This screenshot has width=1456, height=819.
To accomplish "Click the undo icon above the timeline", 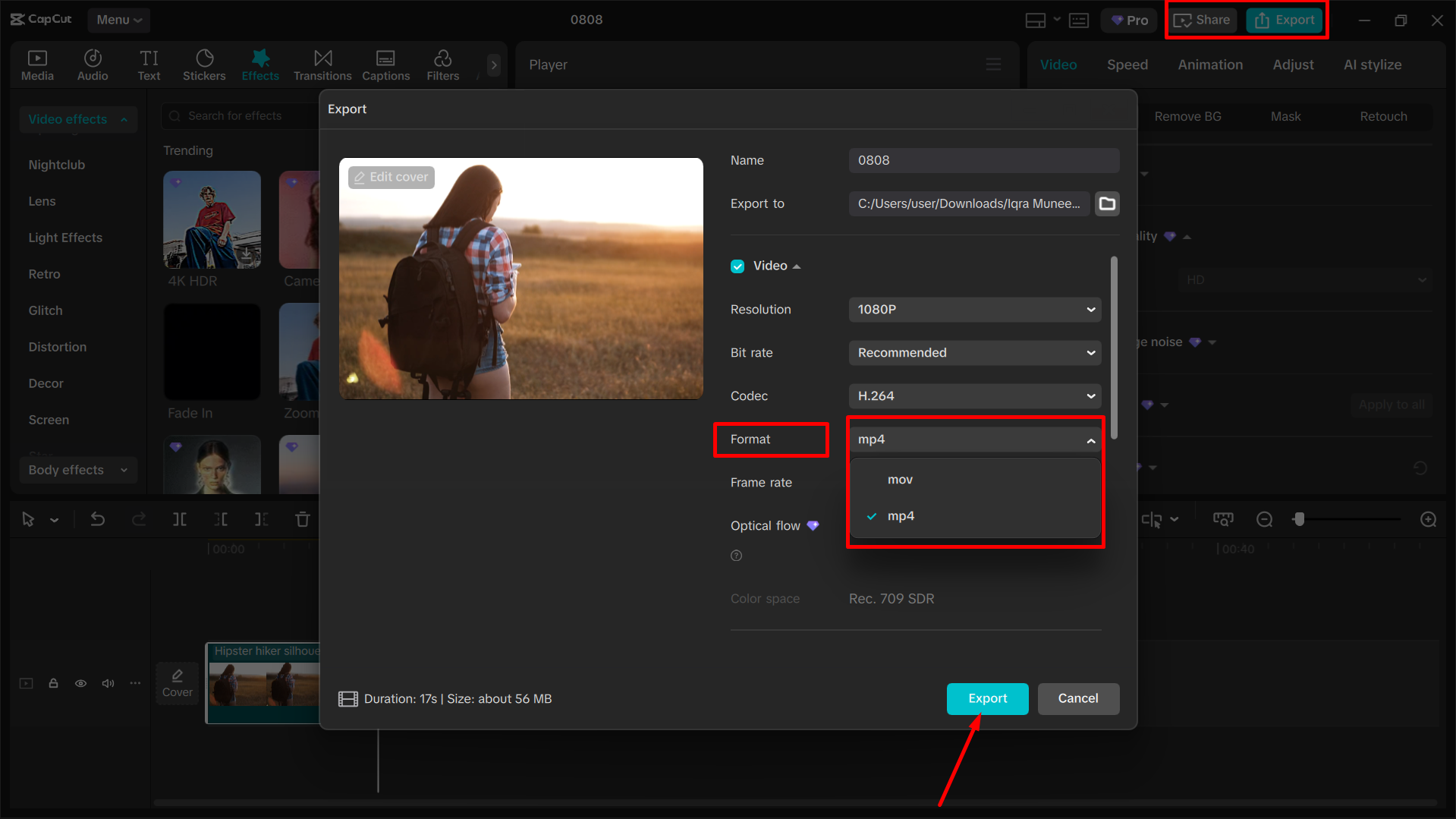I will (x=98, y=519).
